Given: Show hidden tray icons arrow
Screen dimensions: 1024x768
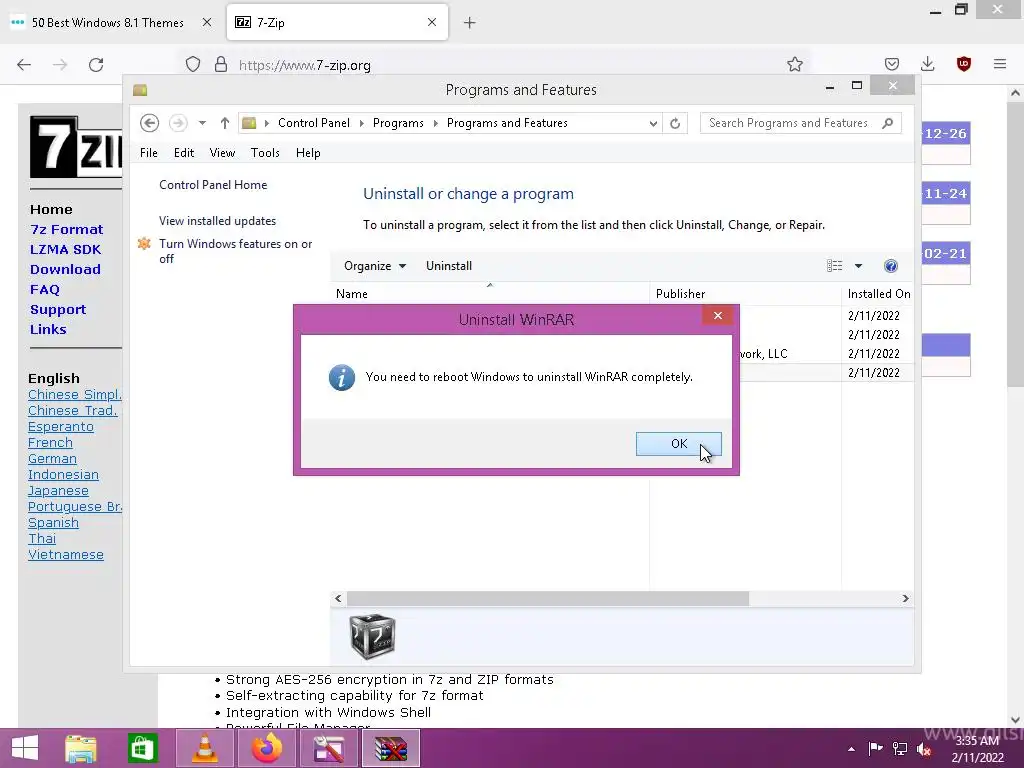Looking at the screenshot, I should coord(851,749).
